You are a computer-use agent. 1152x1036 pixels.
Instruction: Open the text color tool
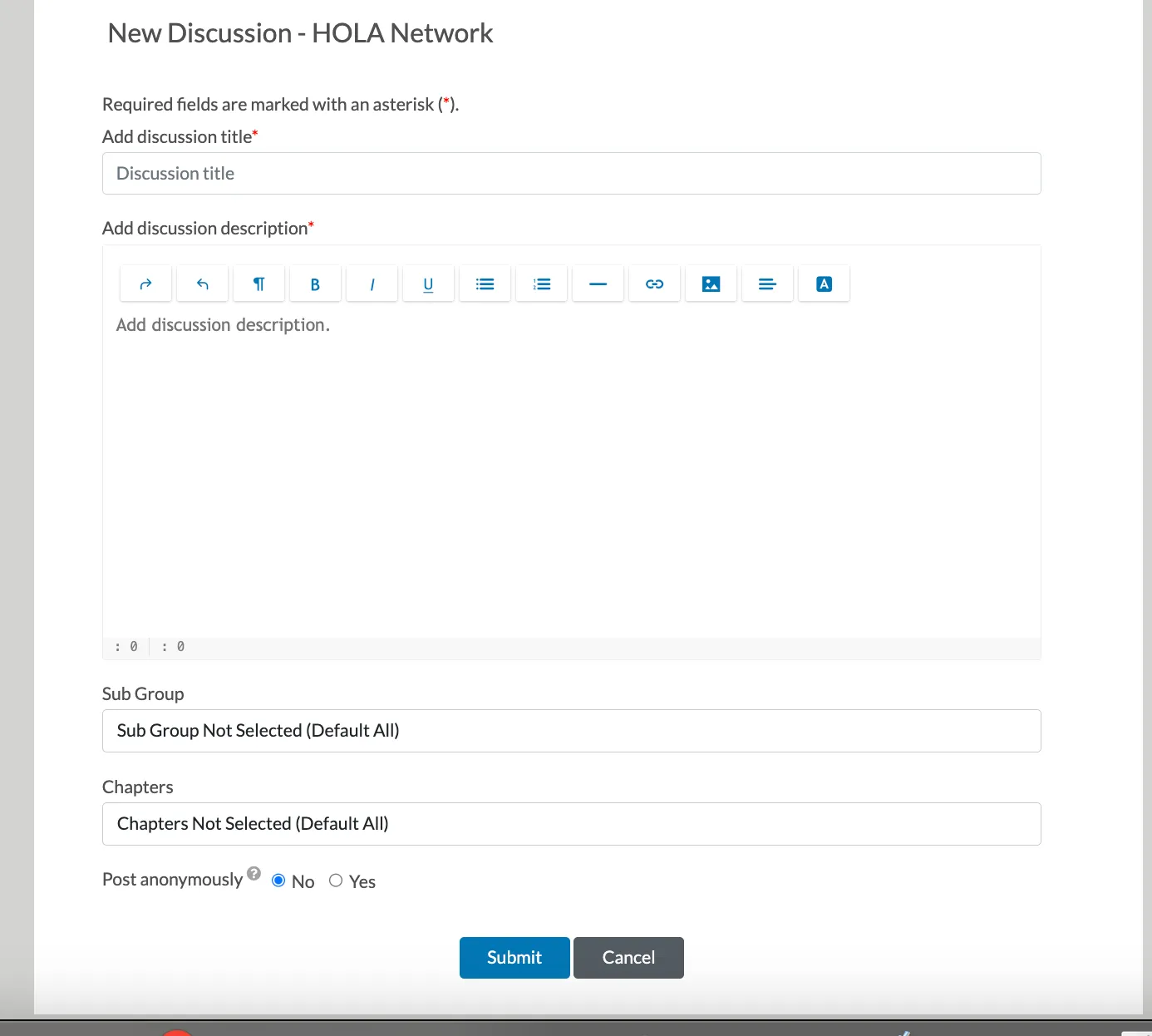coord(825,284)
